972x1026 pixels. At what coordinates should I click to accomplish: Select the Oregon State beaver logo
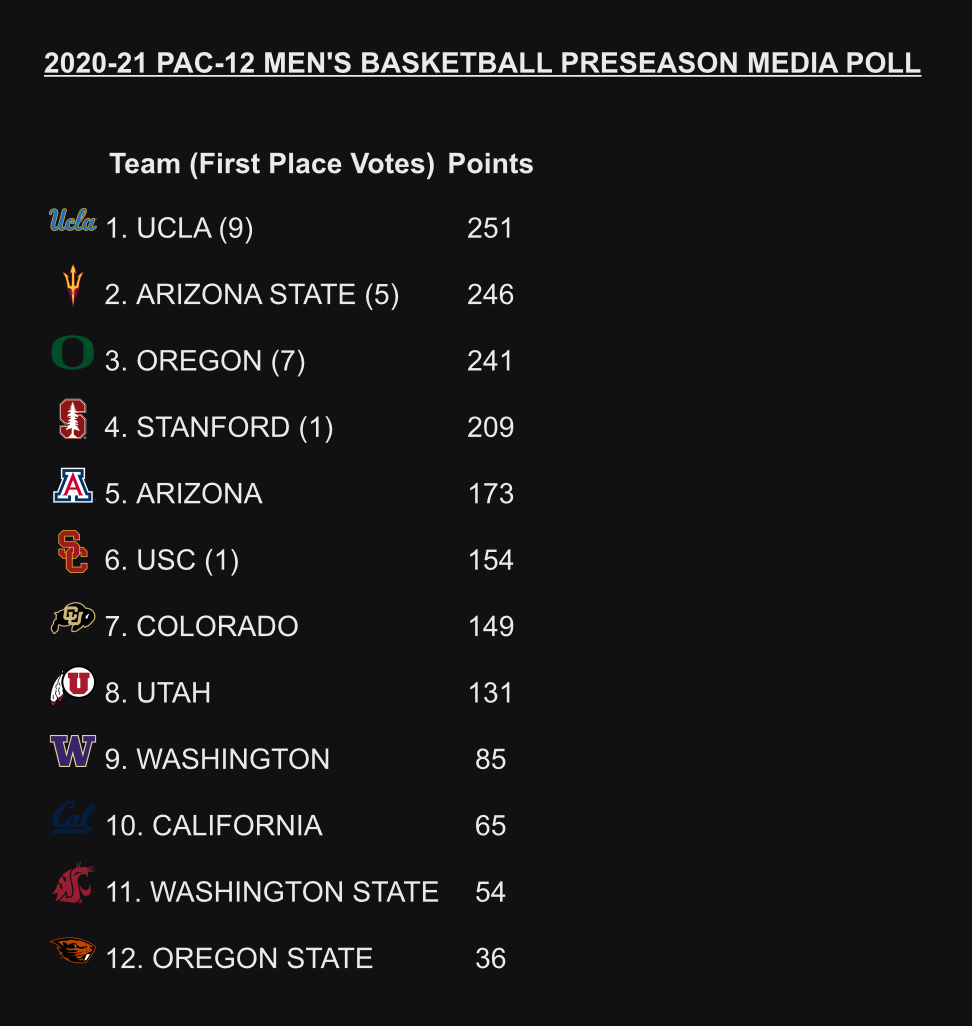tap(73, 951)
